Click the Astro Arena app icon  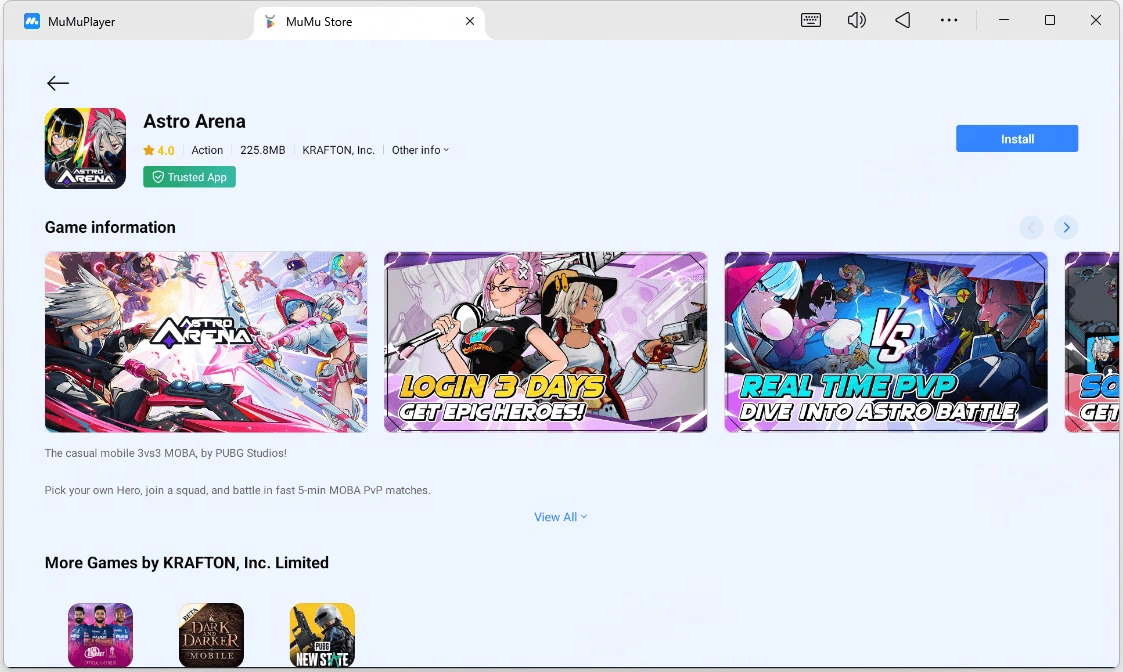coord(85,148)
